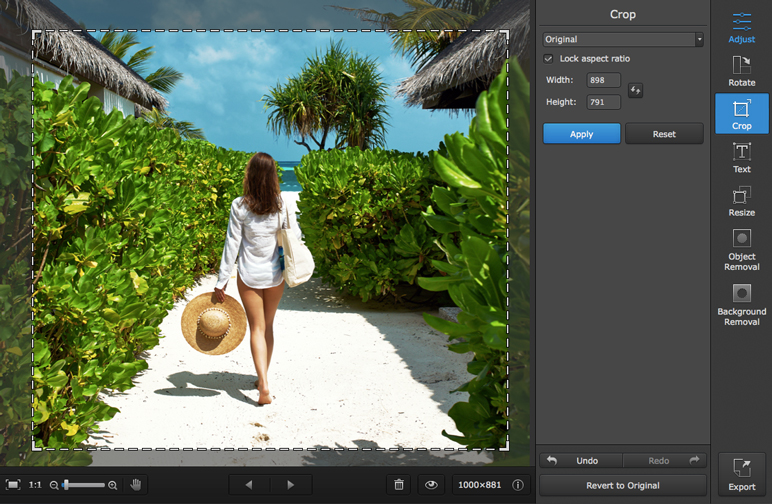This screenshot has height=504, width=772.
Task: Open the Resize tool
Action: pos(741,200)
